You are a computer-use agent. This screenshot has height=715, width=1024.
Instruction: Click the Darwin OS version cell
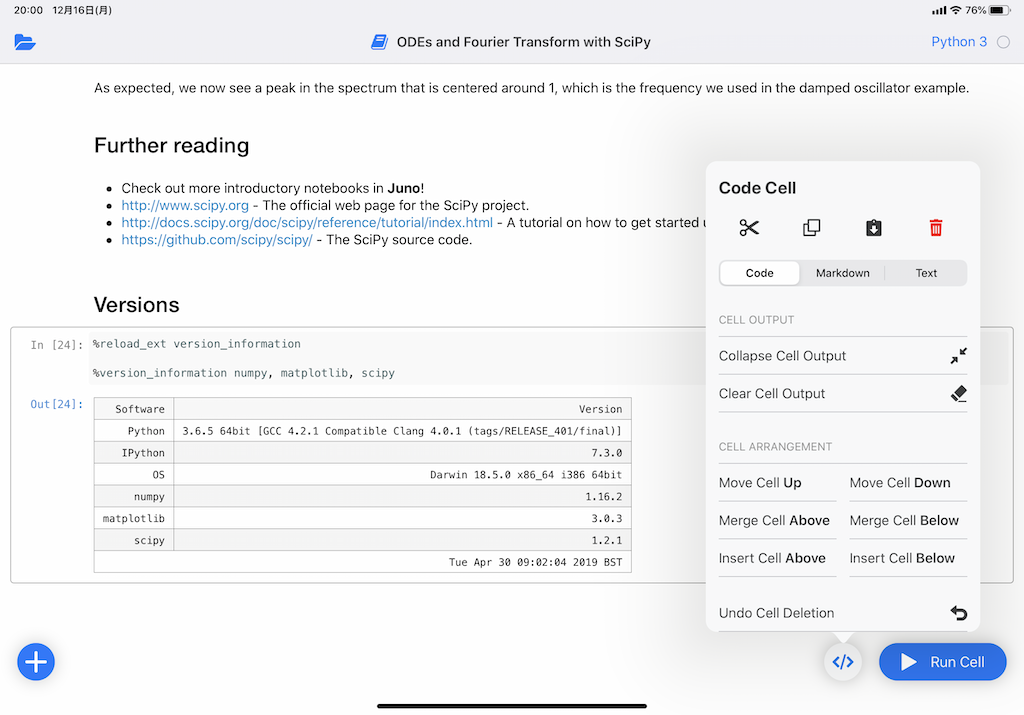pos(402,475)
